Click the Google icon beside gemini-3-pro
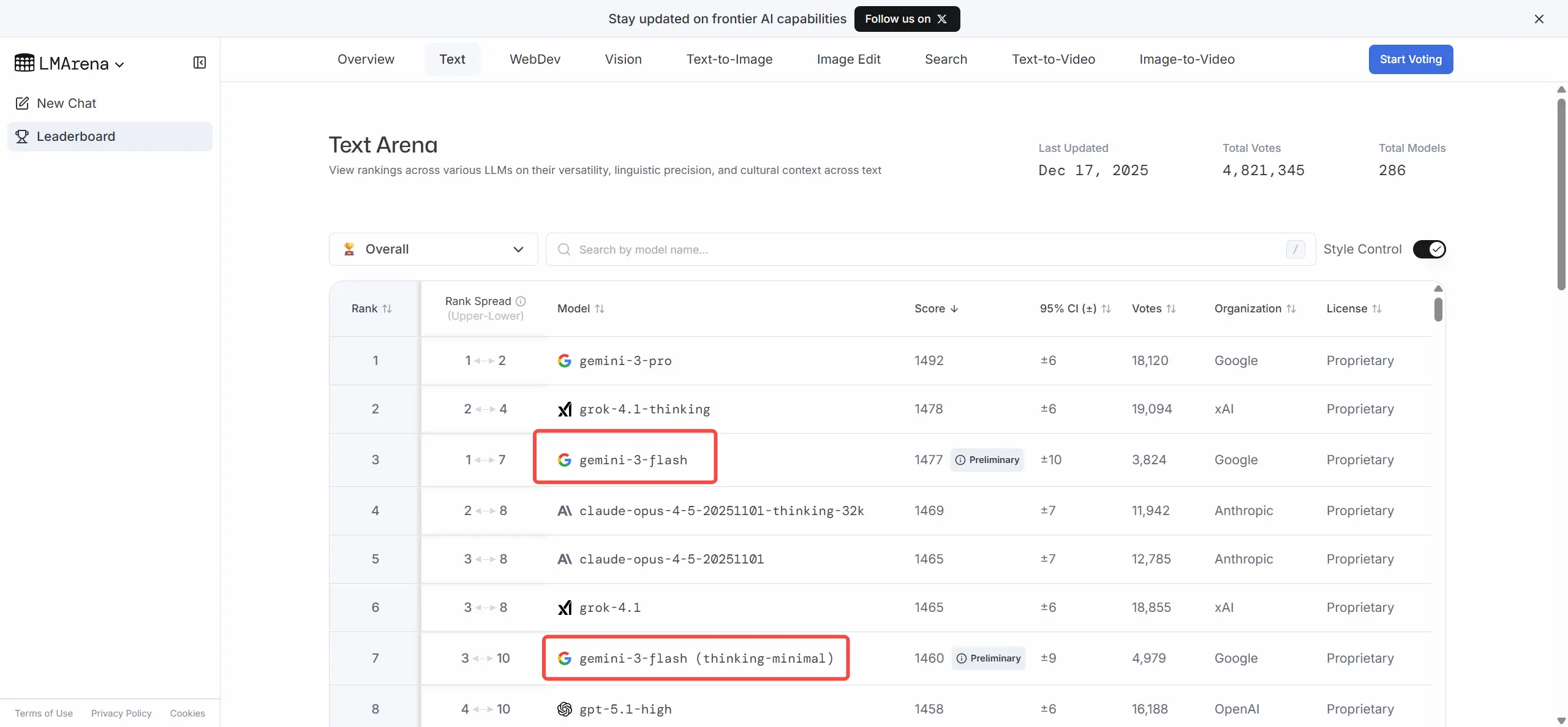 pyautogui.click(x=564, y=361)
